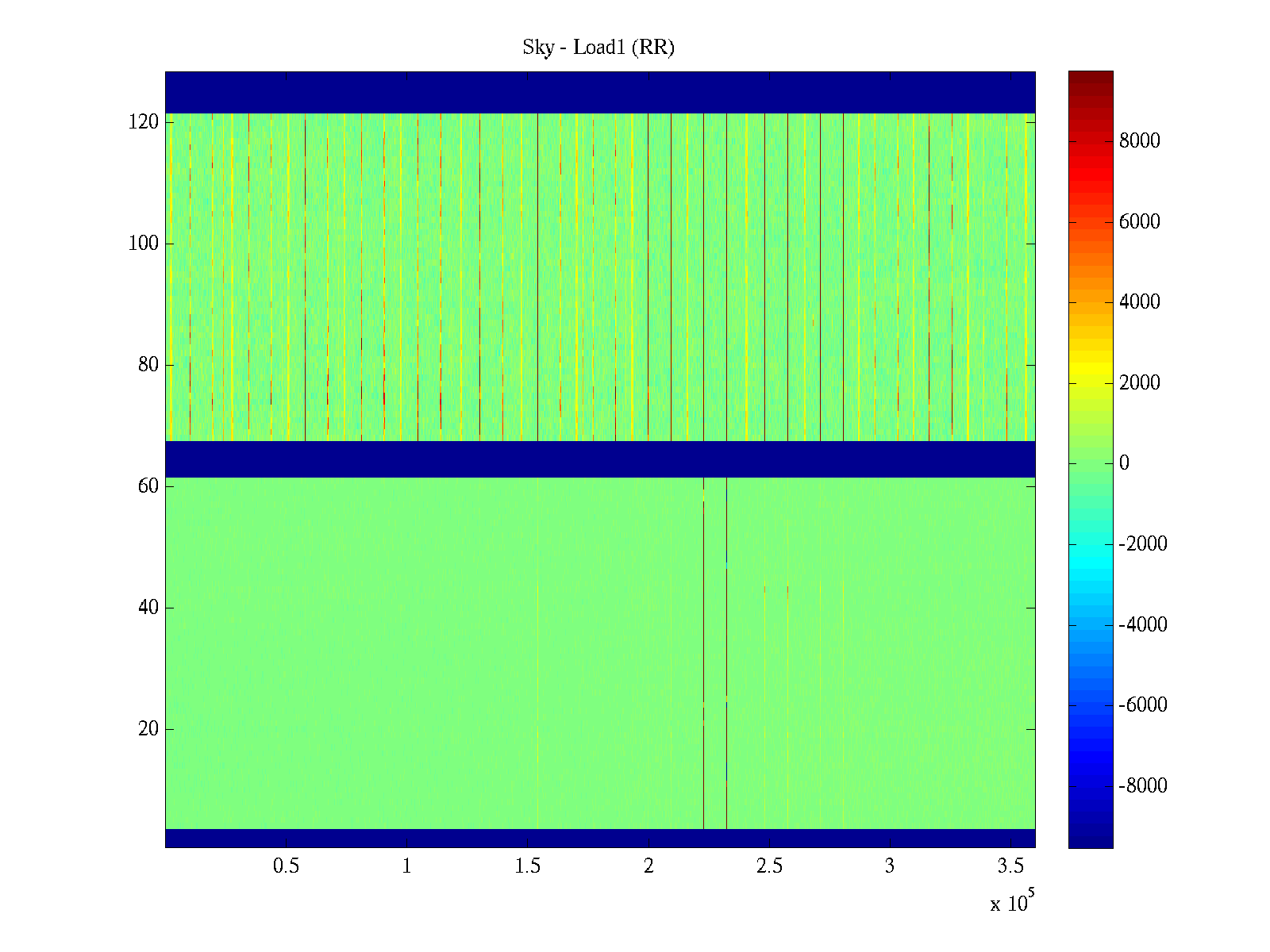Select the x-axis tick label 1.5
This screenshot has height=952, width=1270.
528,866
